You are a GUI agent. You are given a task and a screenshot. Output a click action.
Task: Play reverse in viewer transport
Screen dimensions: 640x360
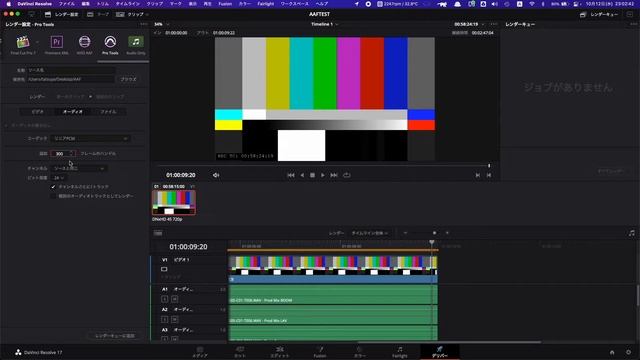(302, 175)
